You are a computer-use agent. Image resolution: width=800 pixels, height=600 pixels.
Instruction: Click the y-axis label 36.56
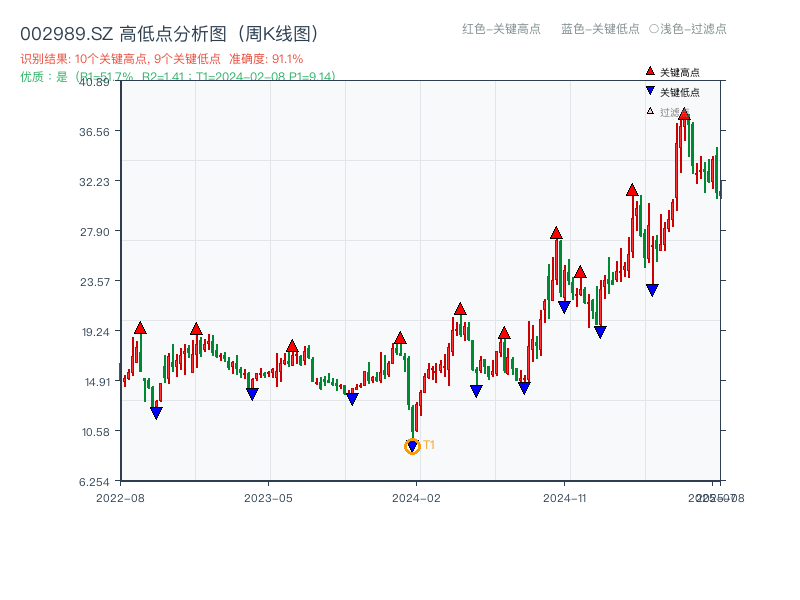click(94, 132)
